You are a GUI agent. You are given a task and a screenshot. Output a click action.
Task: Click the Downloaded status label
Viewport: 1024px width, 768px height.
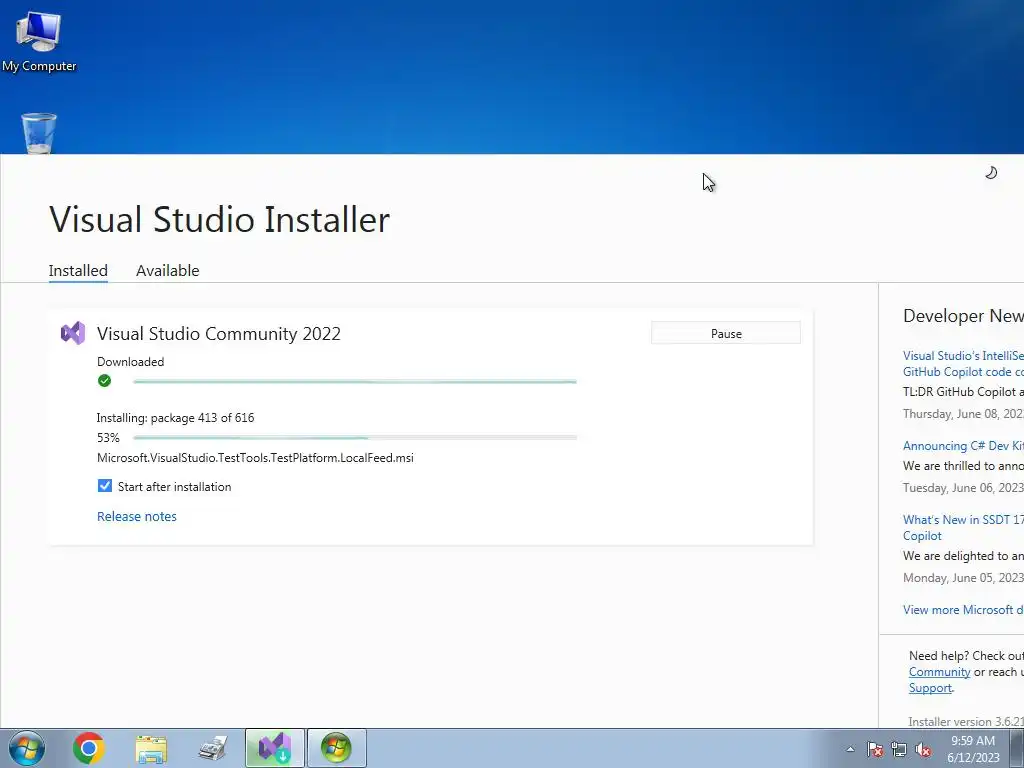[131, 361]
